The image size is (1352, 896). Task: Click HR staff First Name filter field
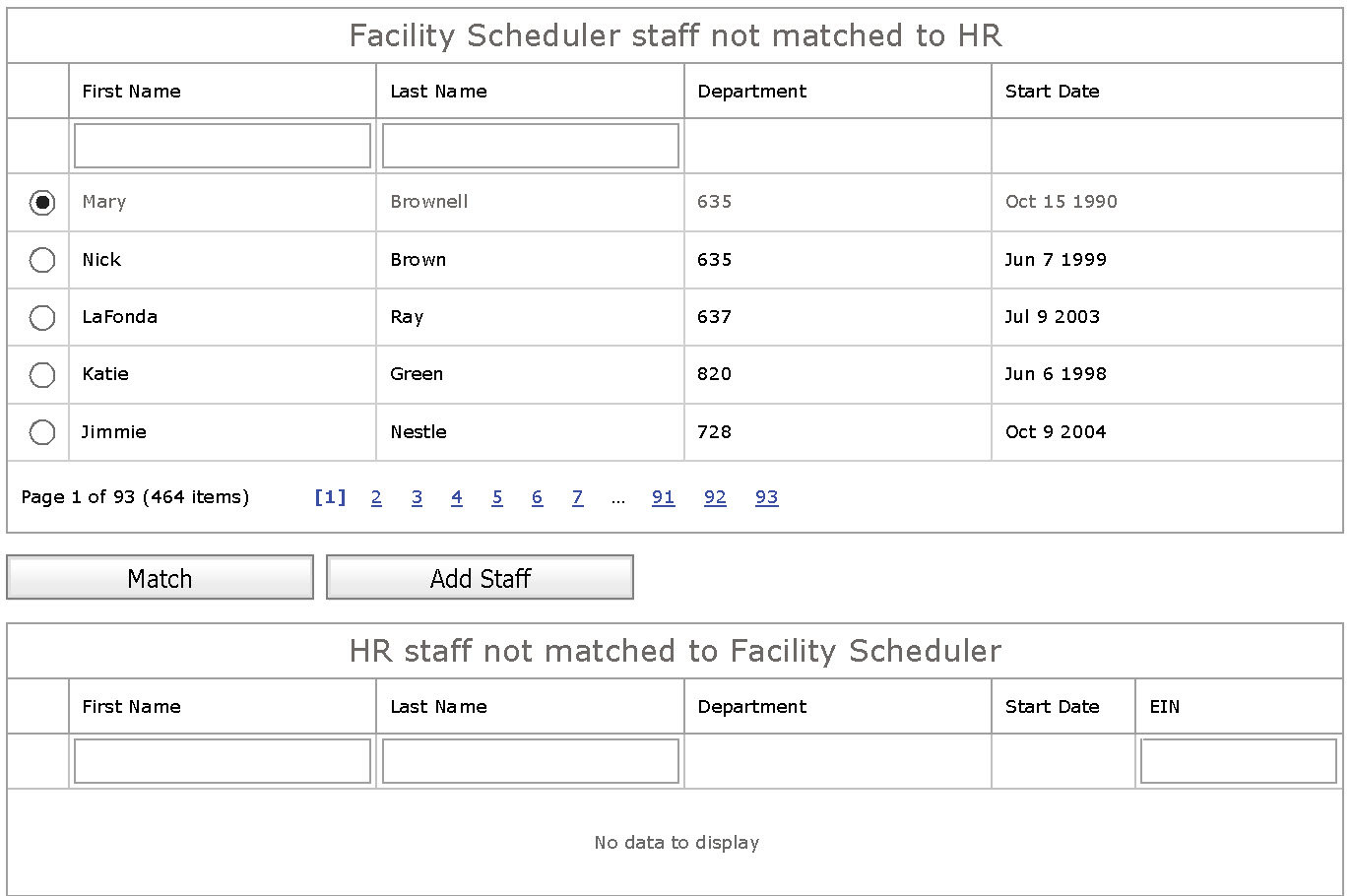[x=223, y=761]
